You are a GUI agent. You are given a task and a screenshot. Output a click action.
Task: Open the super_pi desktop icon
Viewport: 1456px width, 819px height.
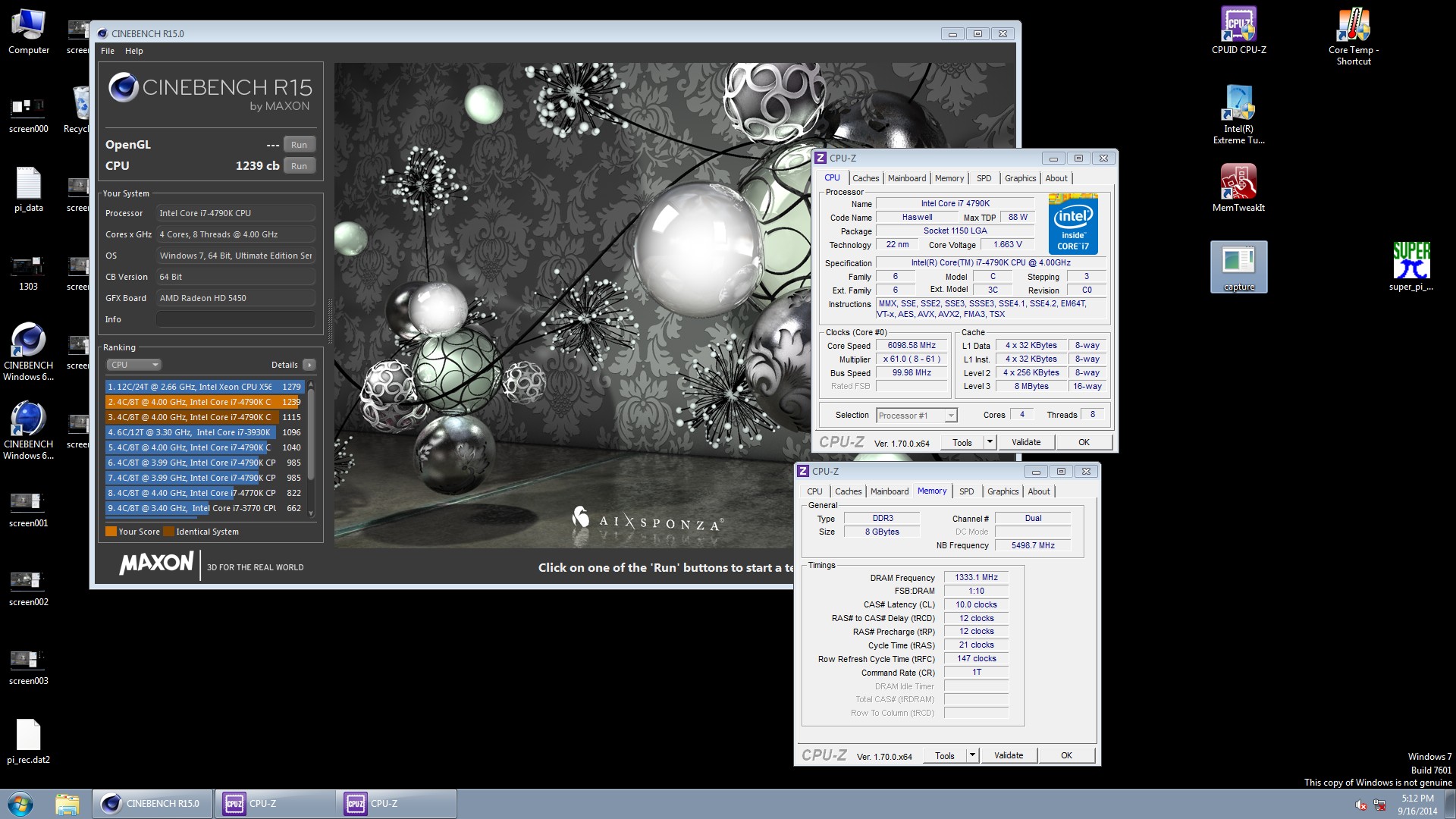click(1411, 267)
